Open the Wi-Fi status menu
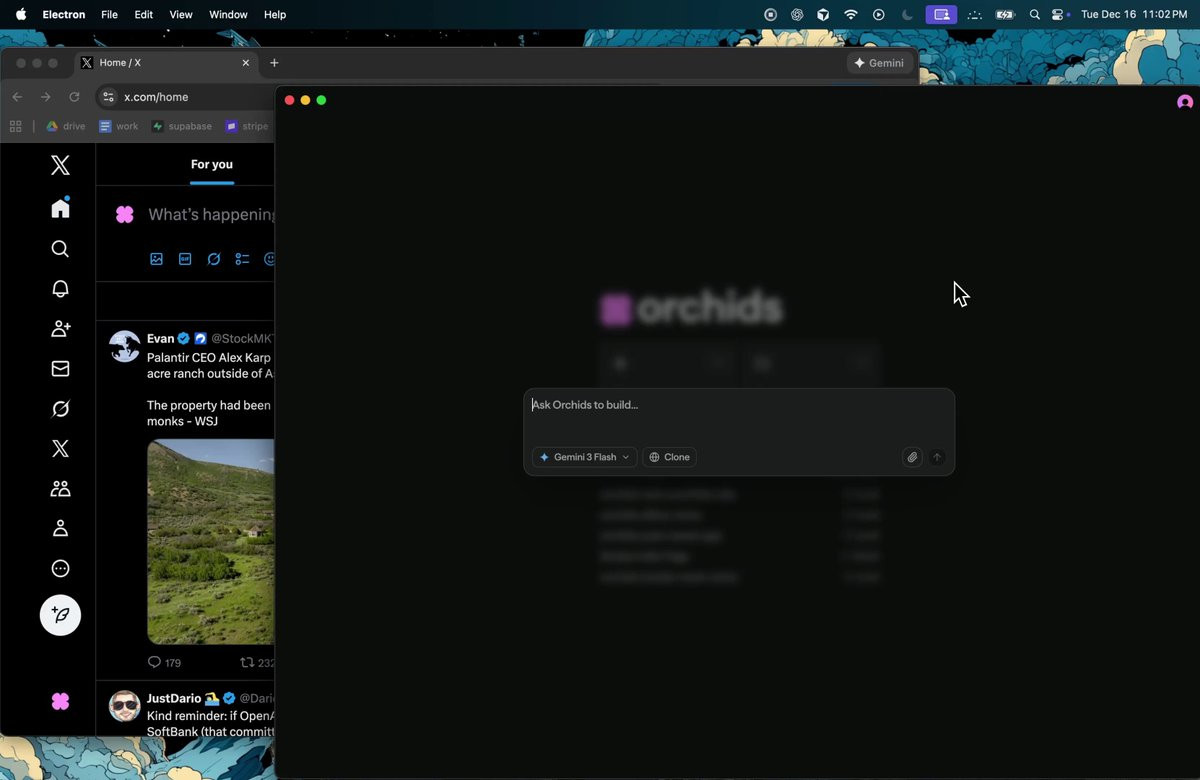The height and width of the screenshot is (780, 1200). (x=851, y=15)
